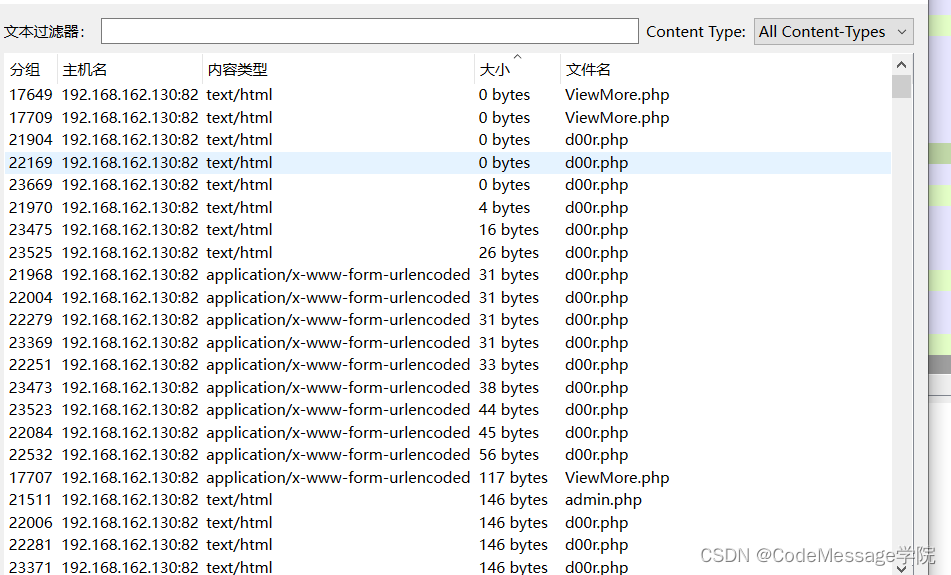Click the text filter input field
The width and height of the screenshot is (951, 575).
pos(369,31)
